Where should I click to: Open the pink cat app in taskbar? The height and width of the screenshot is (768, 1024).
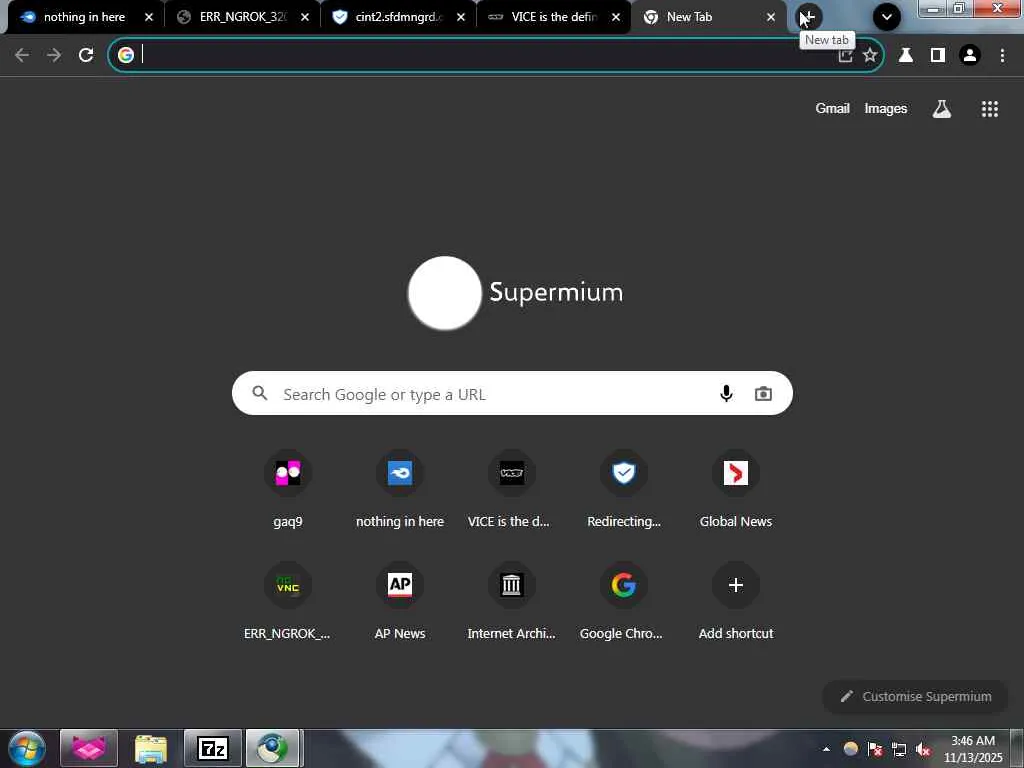(x=89, y=748)
